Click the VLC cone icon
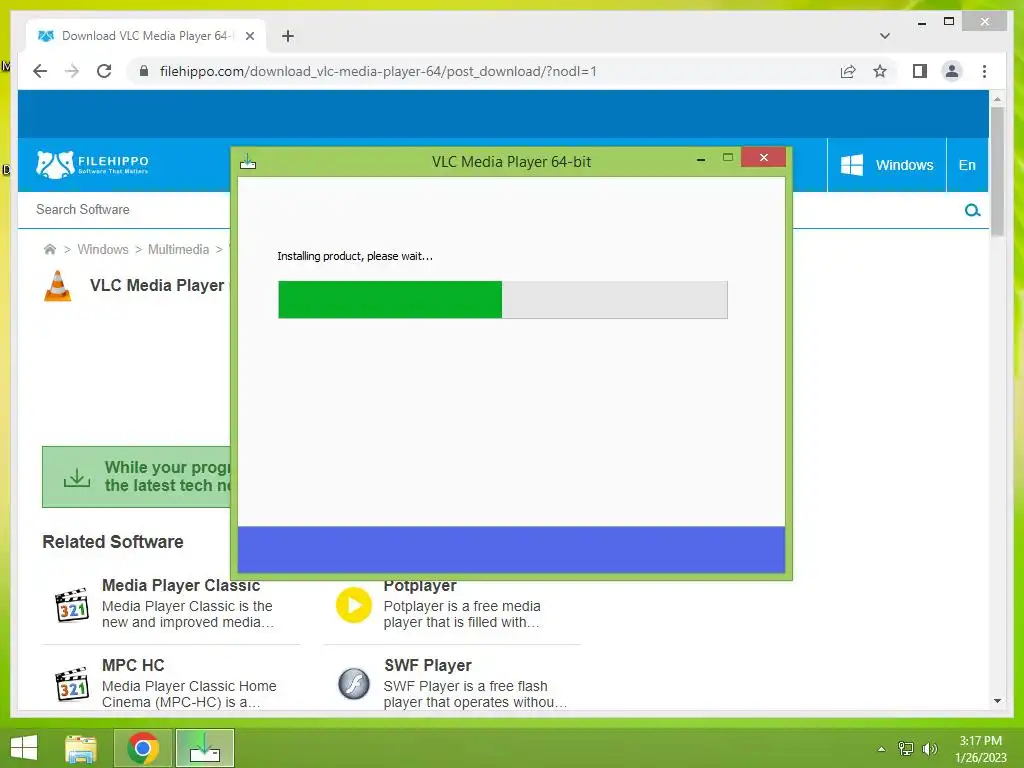The height and width of the screenshot is (768, 1024). tap(57, 286)
